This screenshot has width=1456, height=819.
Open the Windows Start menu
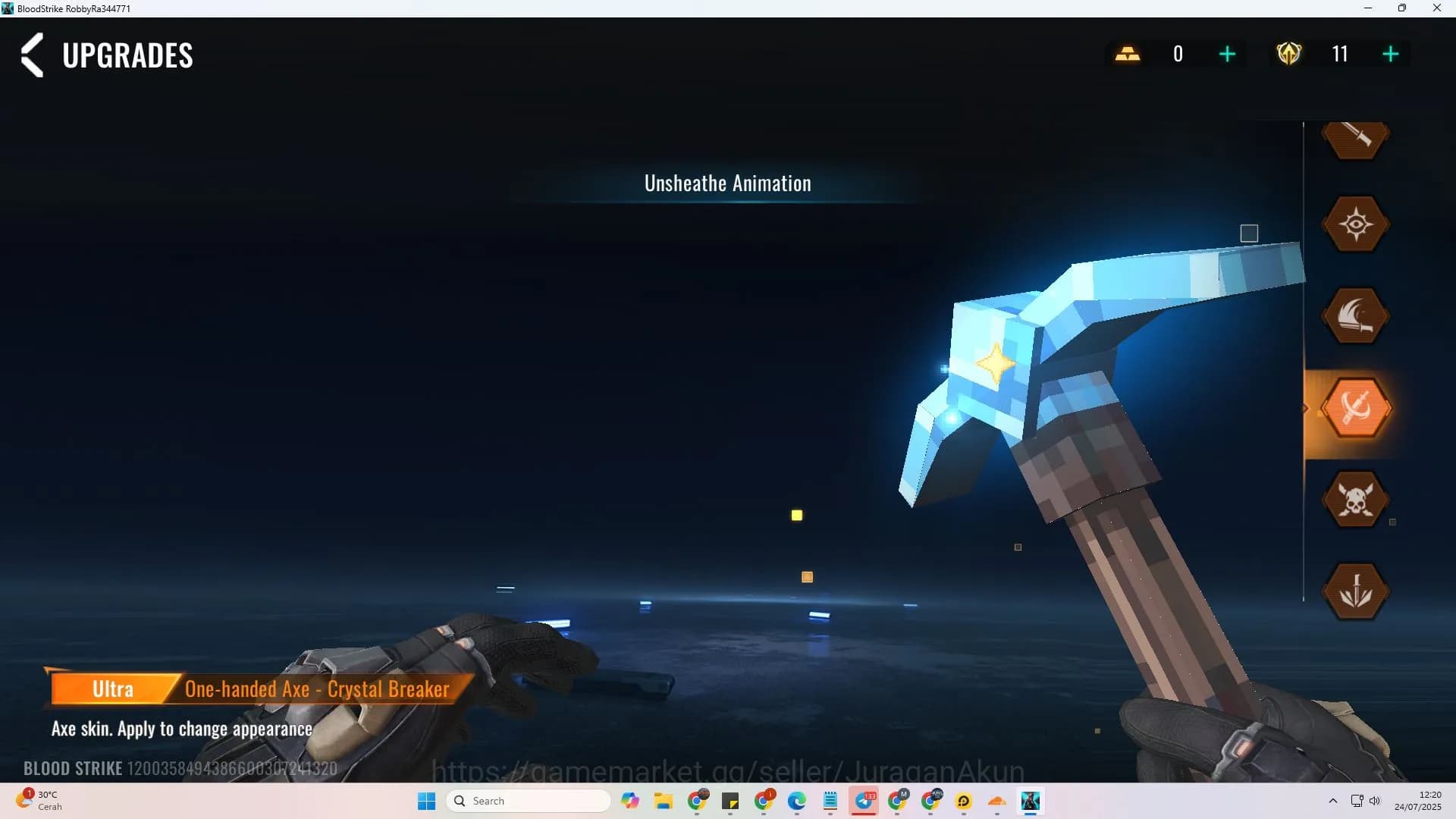click(x=426, y=800)
